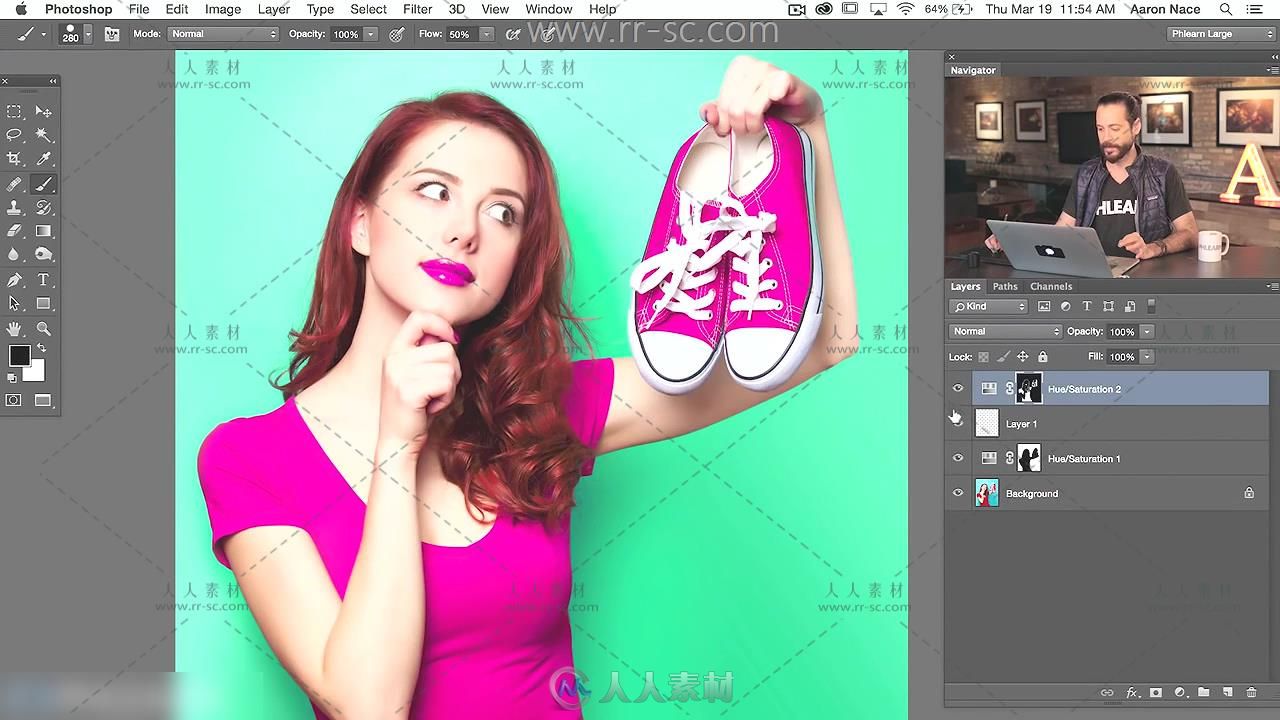Screen dimensions: 1280x720
Task: Switch to the Channels tab
Action: coord(1051,286)
